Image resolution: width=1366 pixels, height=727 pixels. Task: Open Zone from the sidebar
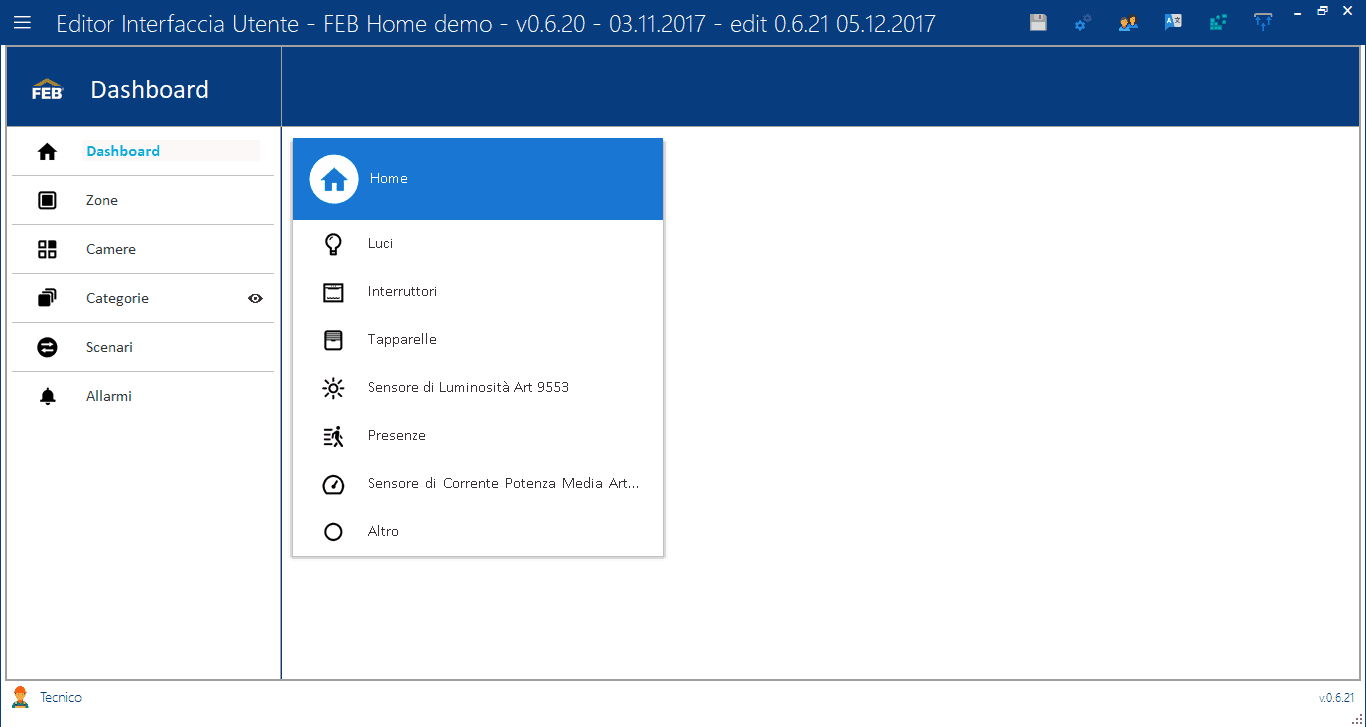143,201
